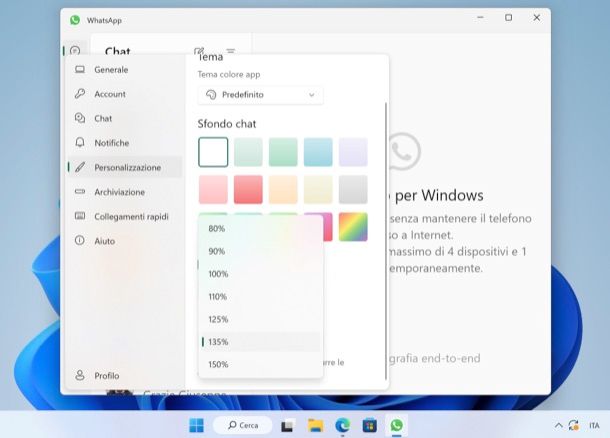Show hidden system tray icons
The image size is (610, 438).
(x=558, y=425)
